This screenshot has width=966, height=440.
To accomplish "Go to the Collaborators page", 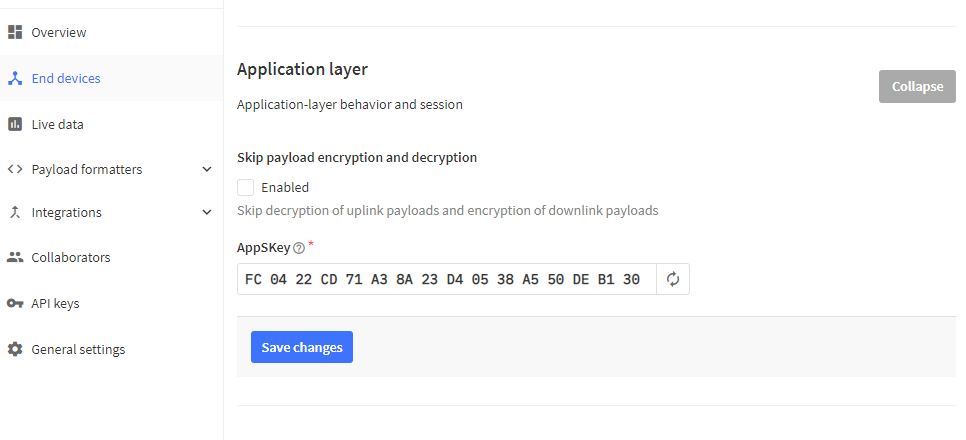I will tap(70, 257).
